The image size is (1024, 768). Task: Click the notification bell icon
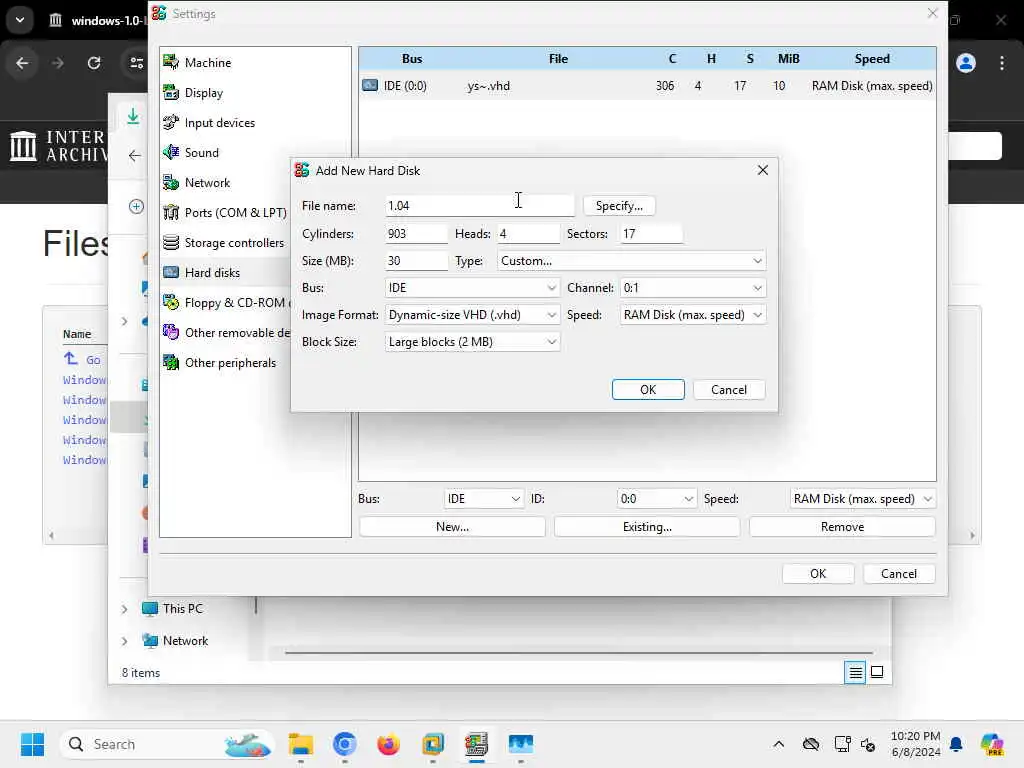click(x=956, y=744)
